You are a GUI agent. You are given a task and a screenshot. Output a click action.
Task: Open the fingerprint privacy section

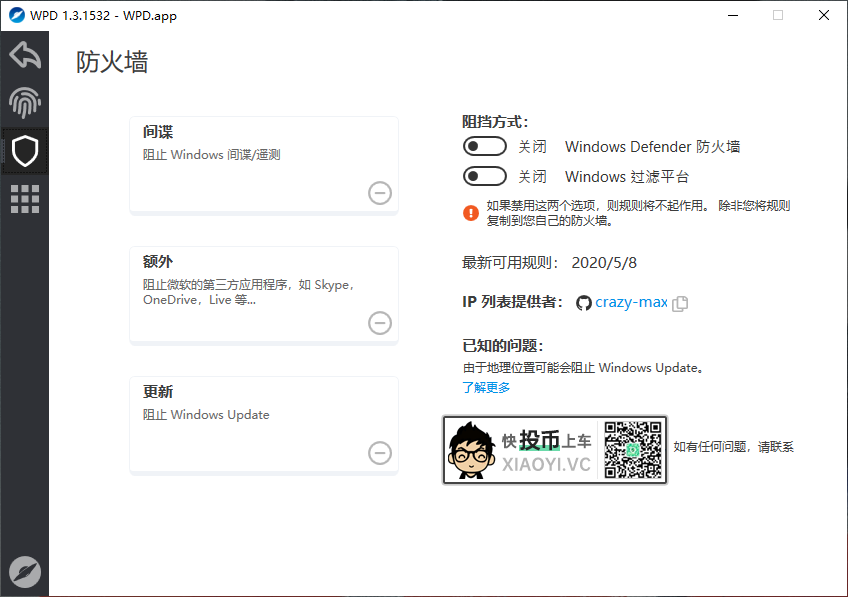pyautogui.click(x=24, y=103)
